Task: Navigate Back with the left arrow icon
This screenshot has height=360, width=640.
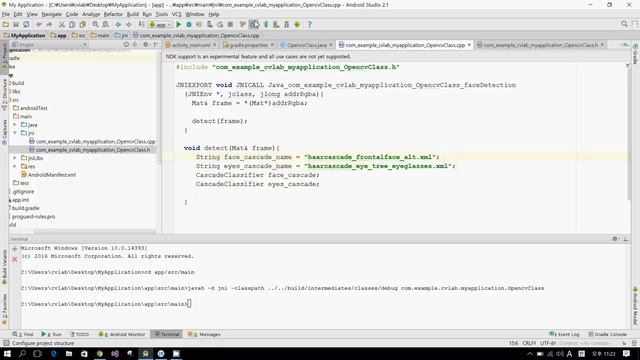Action: 118,24
